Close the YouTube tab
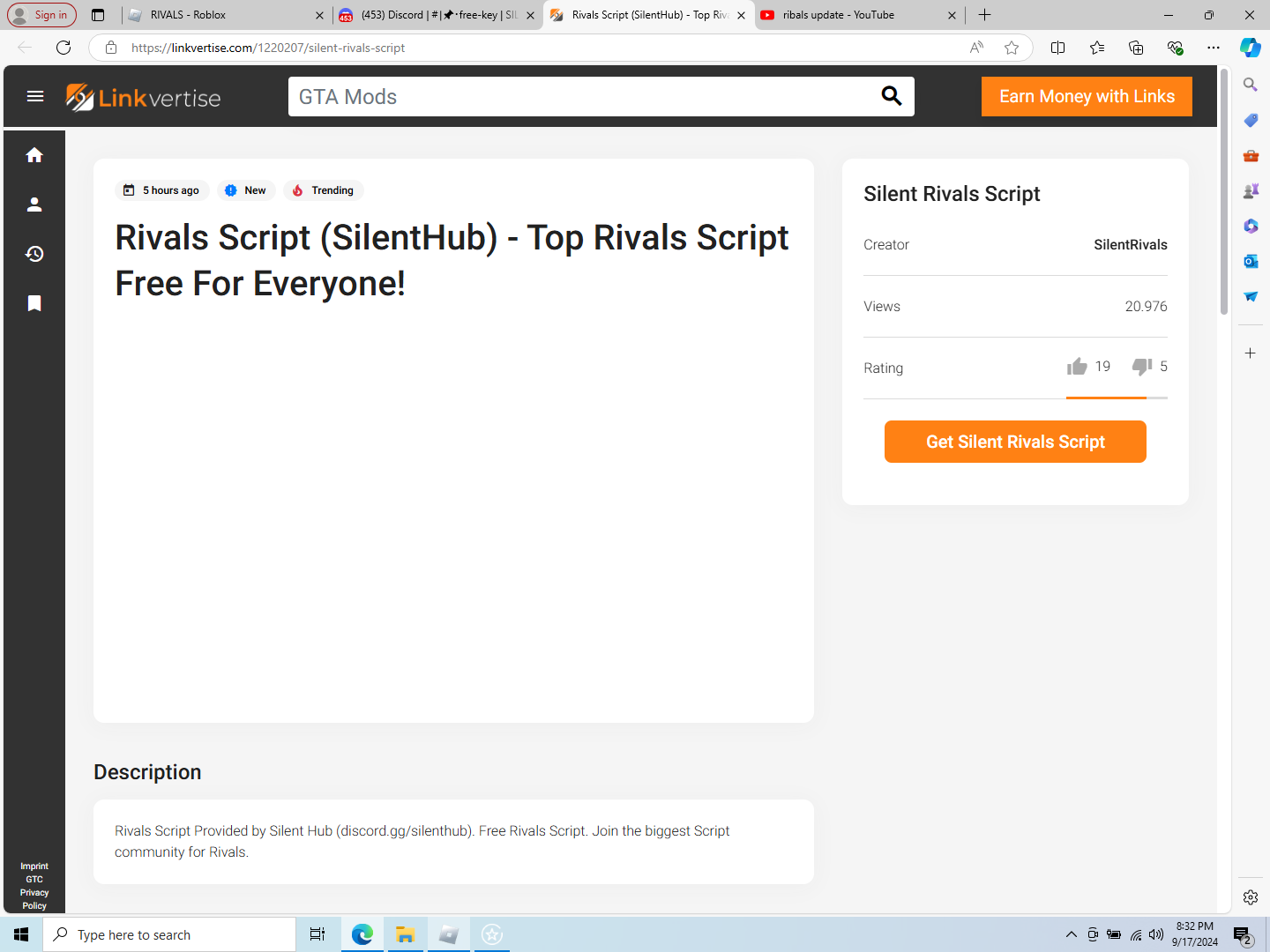 952,15
